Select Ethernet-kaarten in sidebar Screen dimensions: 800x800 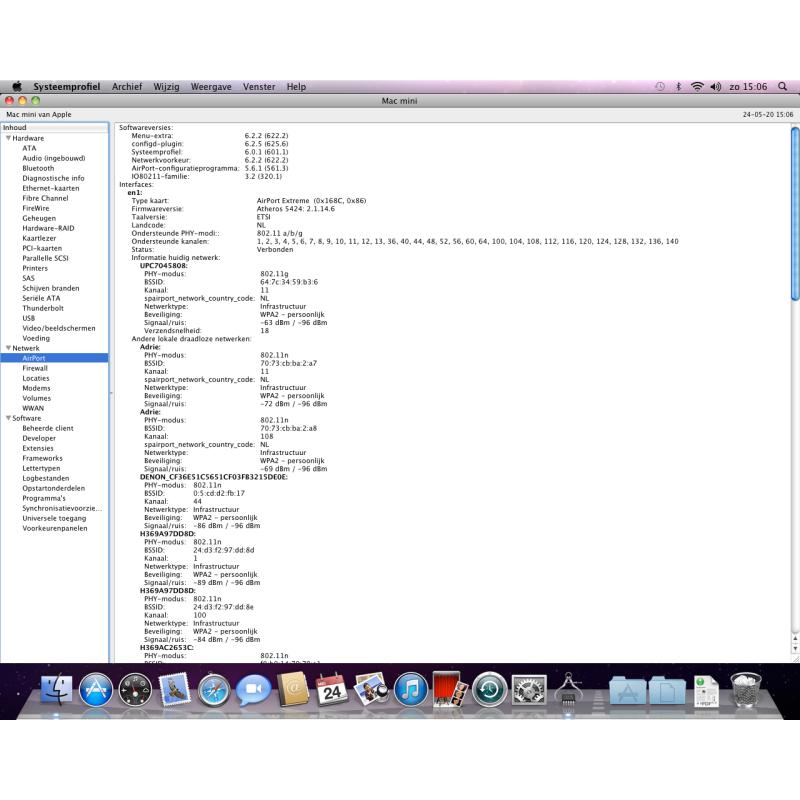click(51, 188)
